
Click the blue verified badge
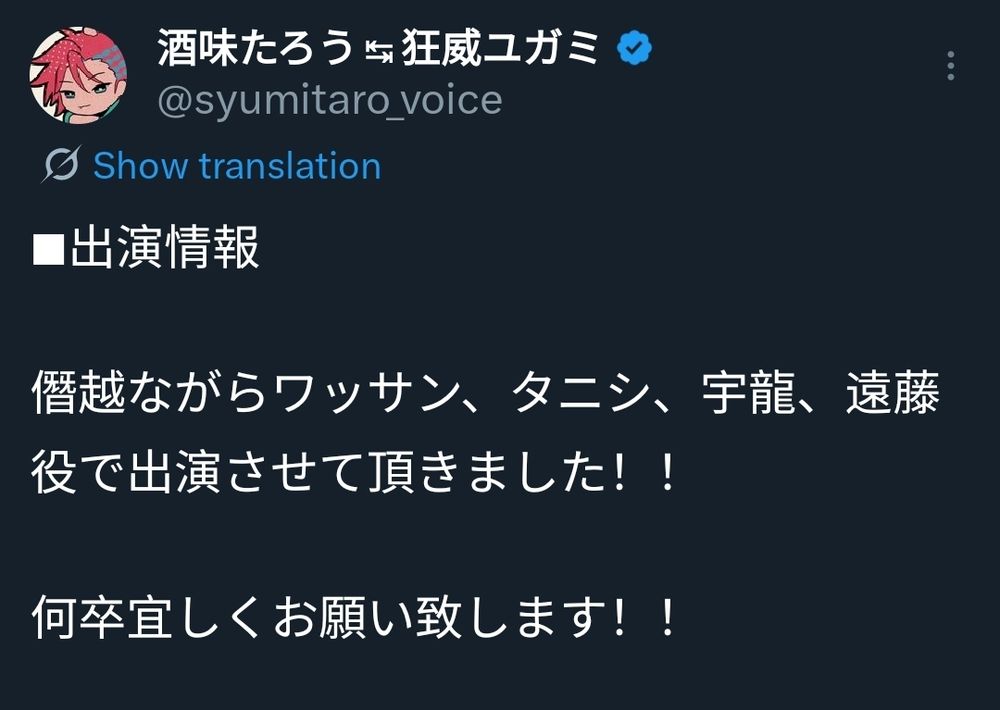(634, 48)
